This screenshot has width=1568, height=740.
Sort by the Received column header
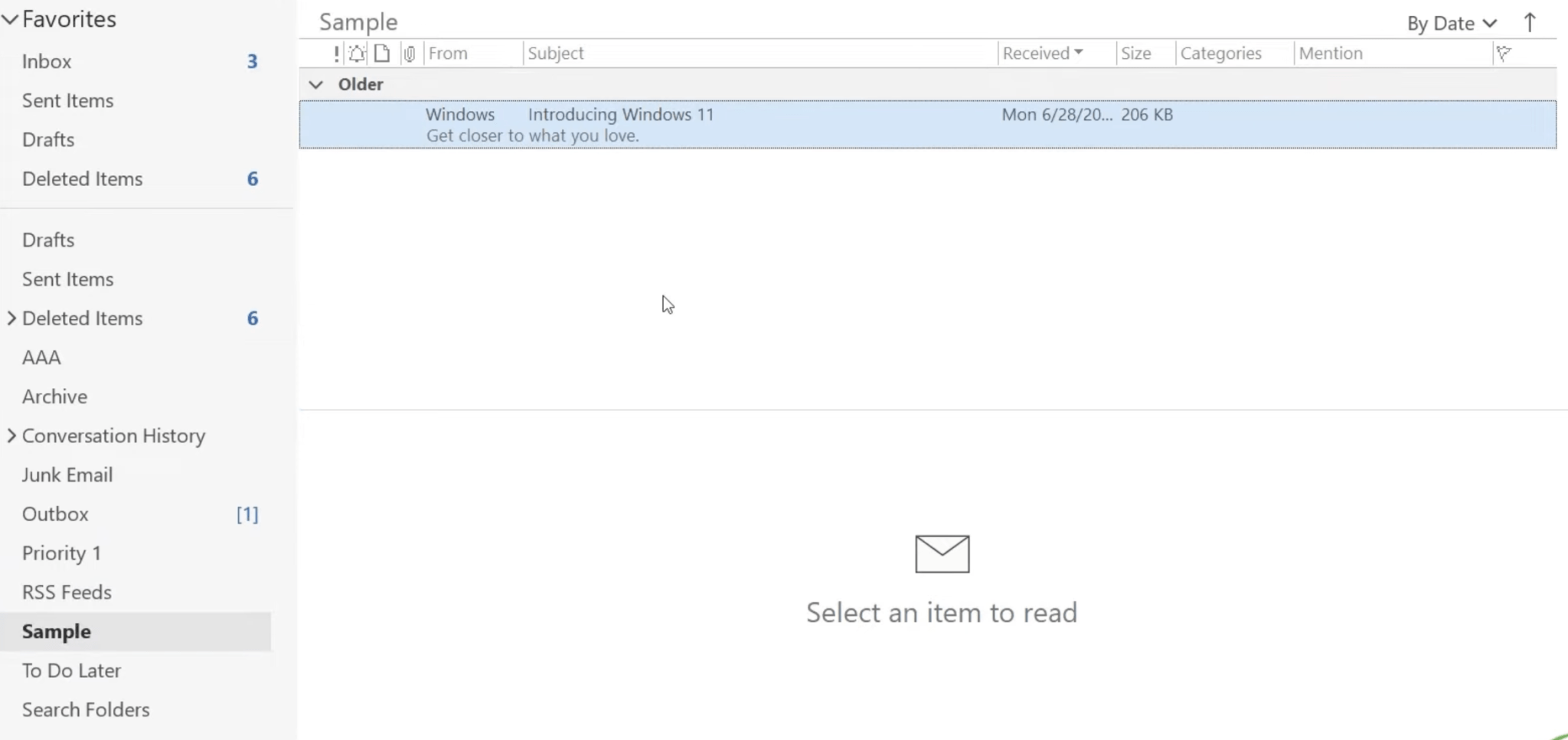coord(1040,53)
